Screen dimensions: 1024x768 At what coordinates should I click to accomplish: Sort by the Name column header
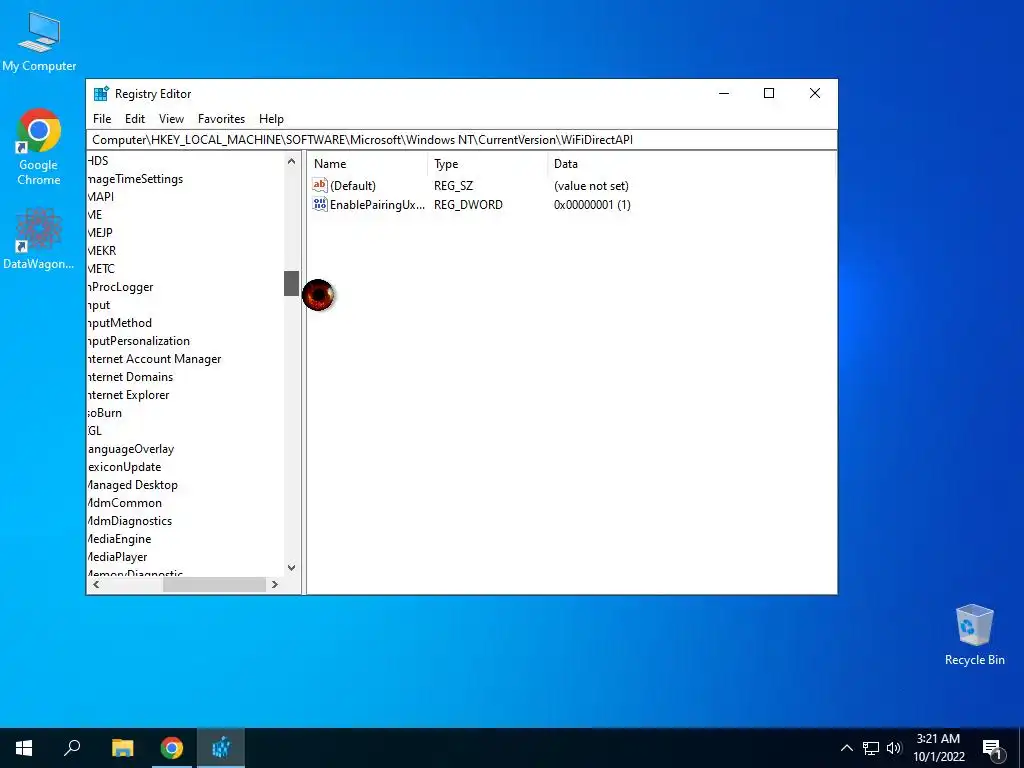[368, 164]
